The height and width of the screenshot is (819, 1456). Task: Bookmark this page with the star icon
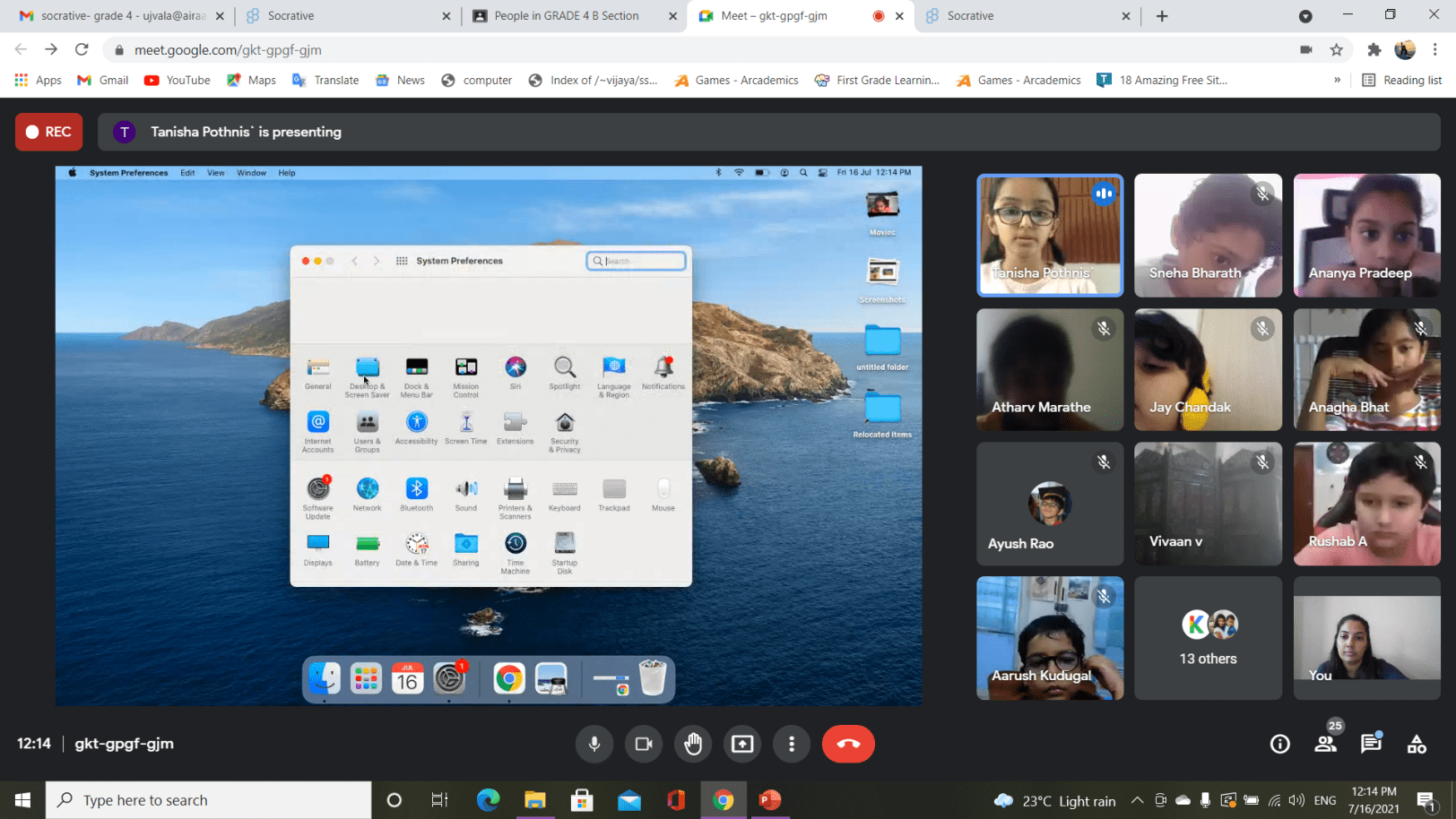coord(1337,50)
